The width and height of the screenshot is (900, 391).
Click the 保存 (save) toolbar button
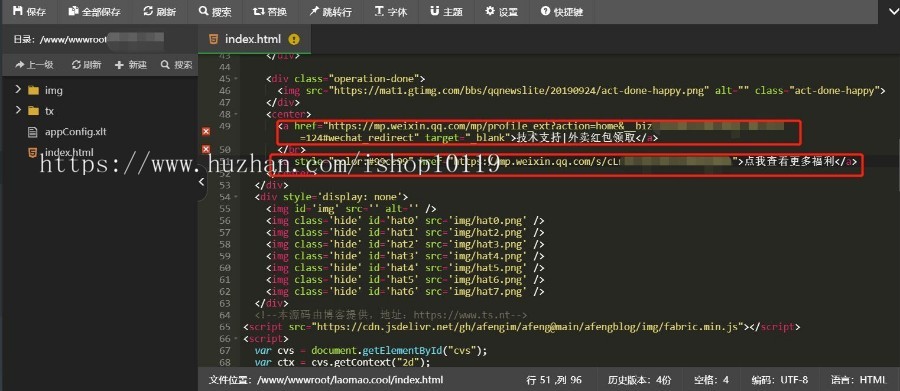point(29,11)
